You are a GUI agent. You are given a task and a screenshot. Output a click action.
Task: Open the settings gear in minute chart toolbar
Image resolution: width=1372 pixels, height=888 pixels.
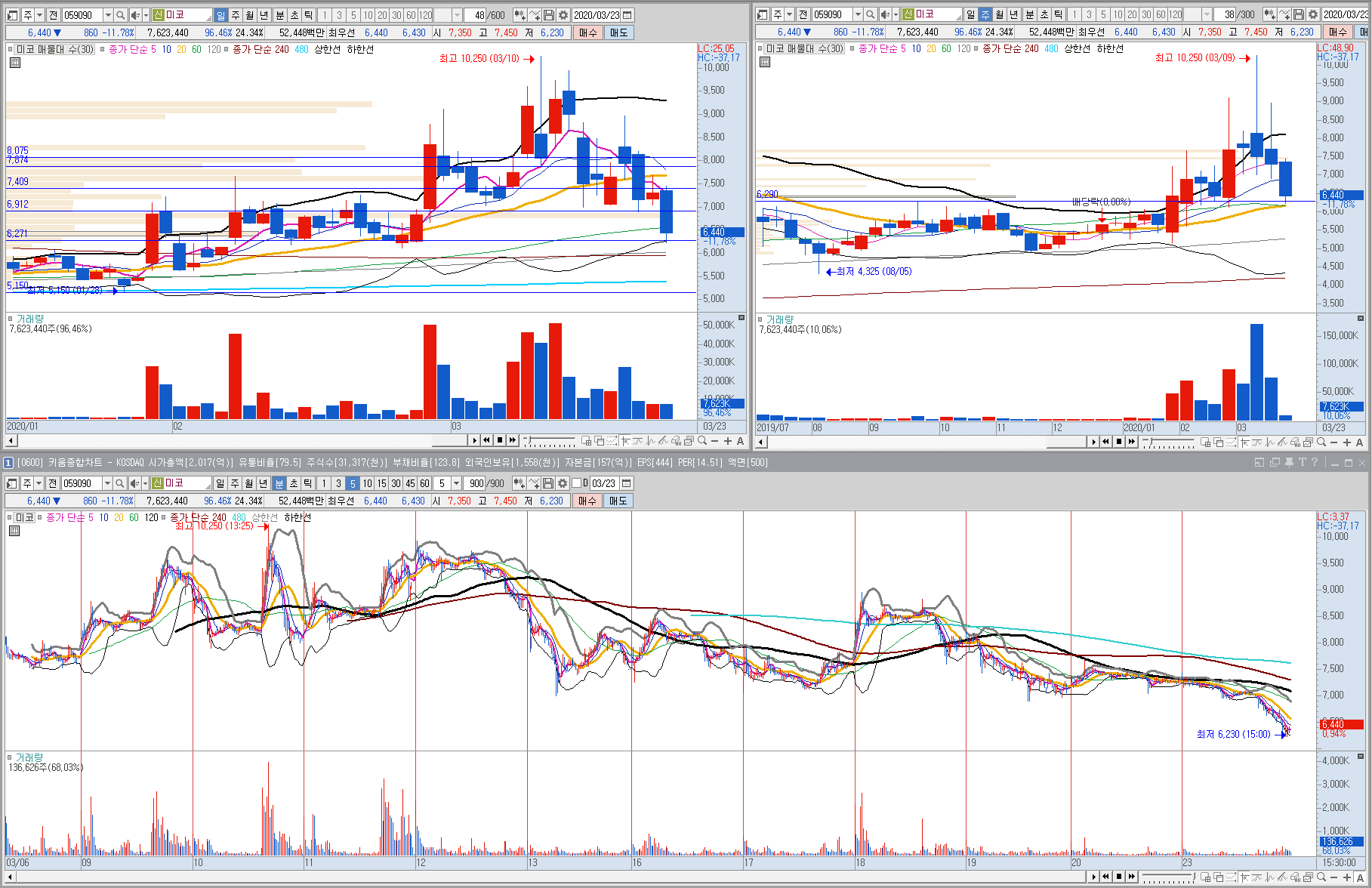(562, 483)
